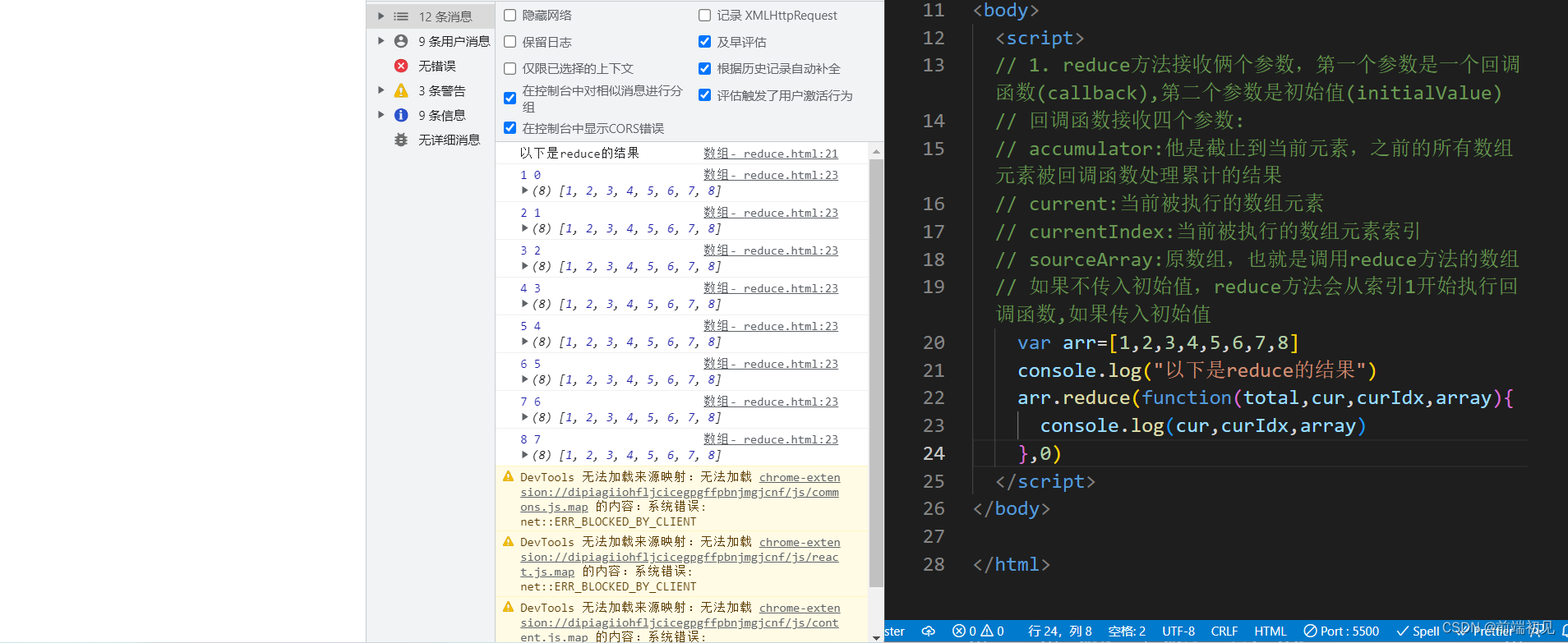This screenshot has width=1568, height=643.
Task: Change the UTF-8 encoding in status bar
Action: tap(1178, 631)
